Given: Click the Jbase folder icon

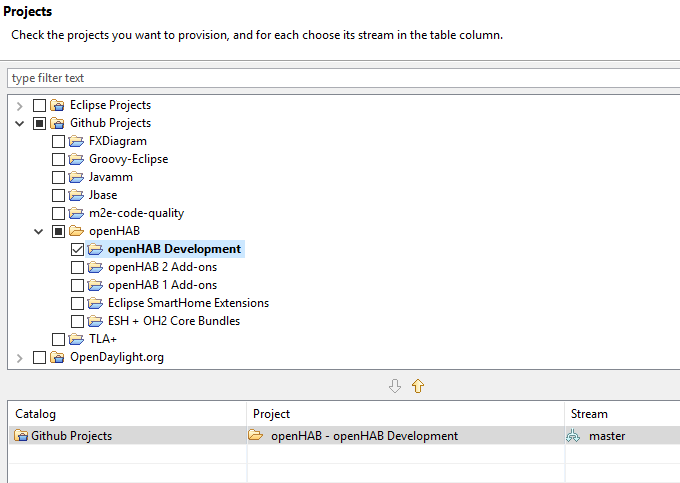Looking at the screenshot, I should [x=76, y=195].
